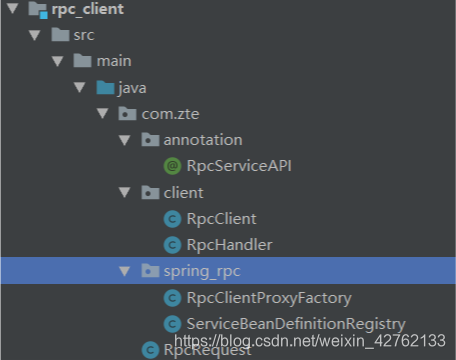This screenshot has height=360, width=456.
Task: Select the rpc_client module name
Action: click(88, 9)
